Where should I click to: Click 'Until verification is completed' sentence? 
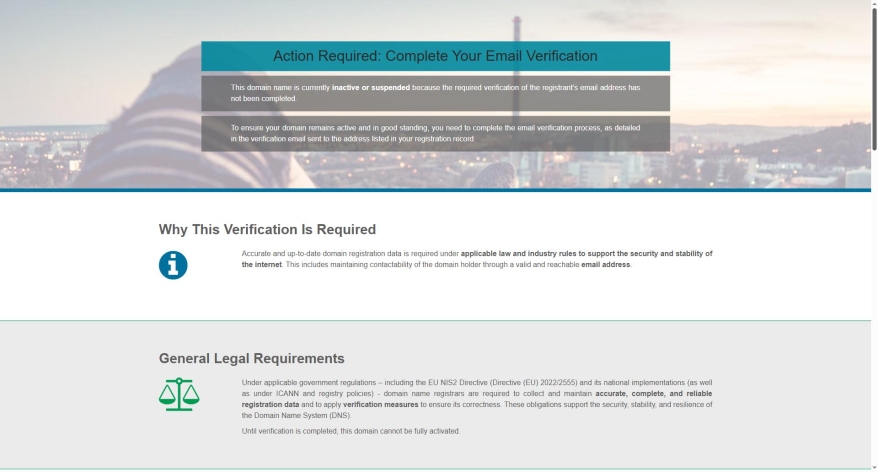(351, 431)
